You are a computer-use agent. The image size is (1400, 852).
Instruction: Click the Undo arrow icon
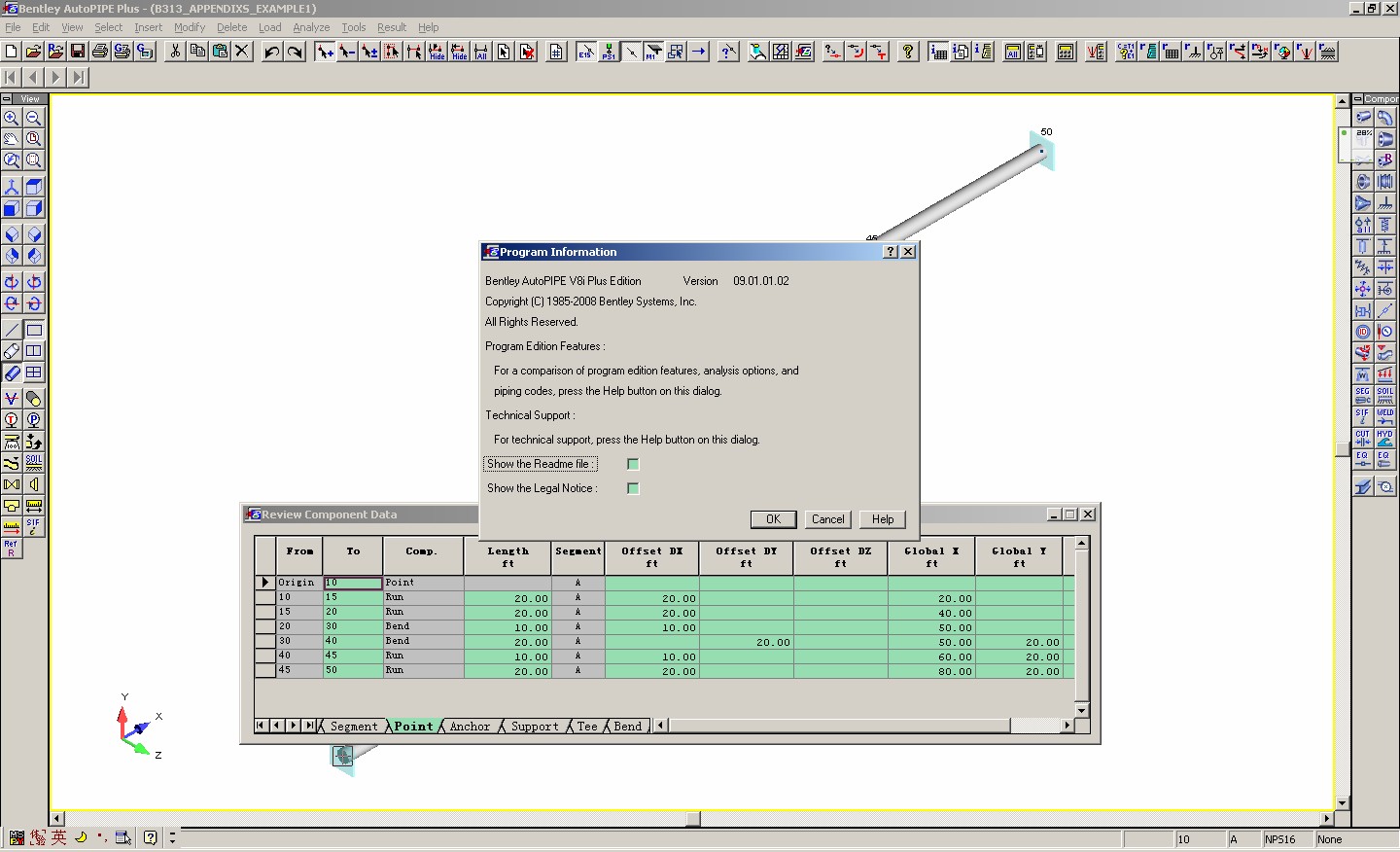pyautogui.click(x=272, y=52)
